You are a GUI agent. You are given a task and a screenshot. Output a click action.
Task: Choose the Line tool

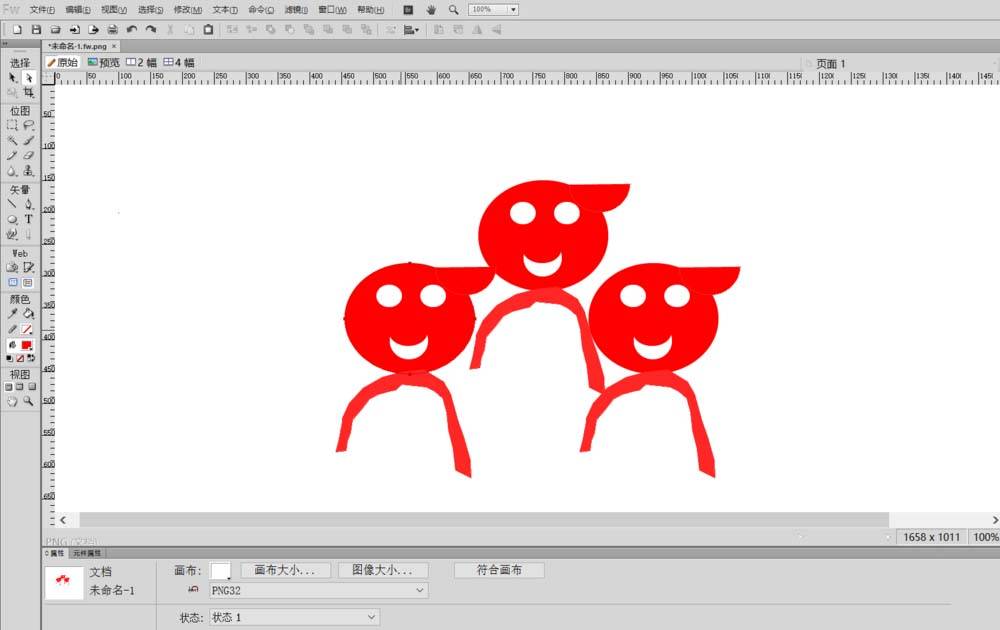(12, 204)
